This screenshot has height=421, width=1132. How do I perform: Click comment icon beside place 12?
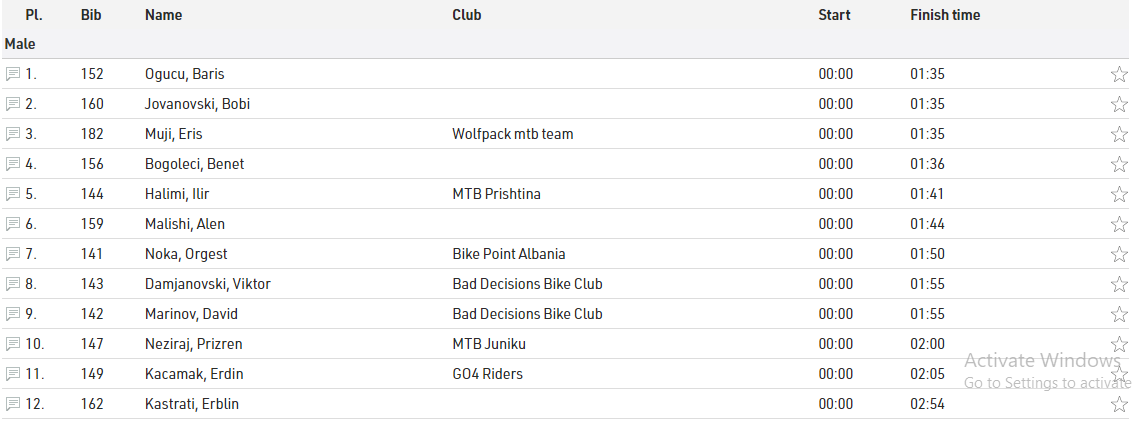(13, 404)
